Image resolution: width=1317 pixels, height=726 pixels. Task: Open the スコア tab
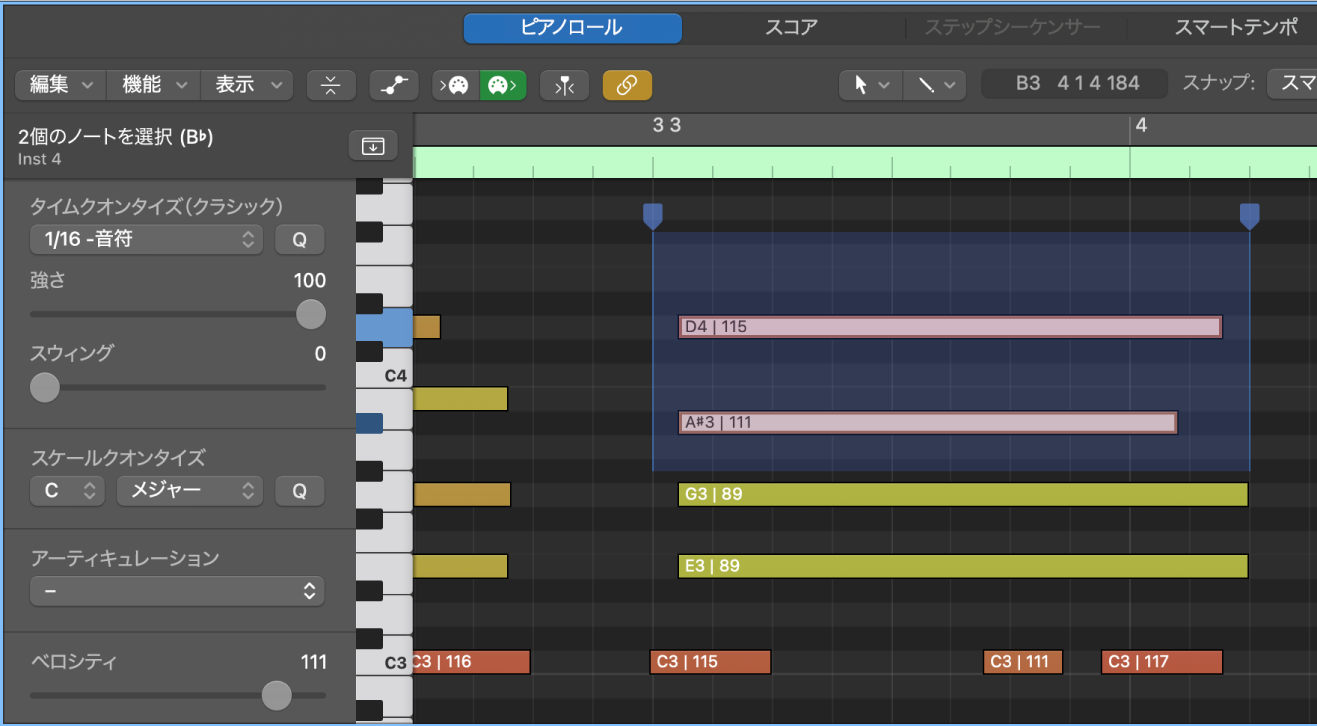793,28
